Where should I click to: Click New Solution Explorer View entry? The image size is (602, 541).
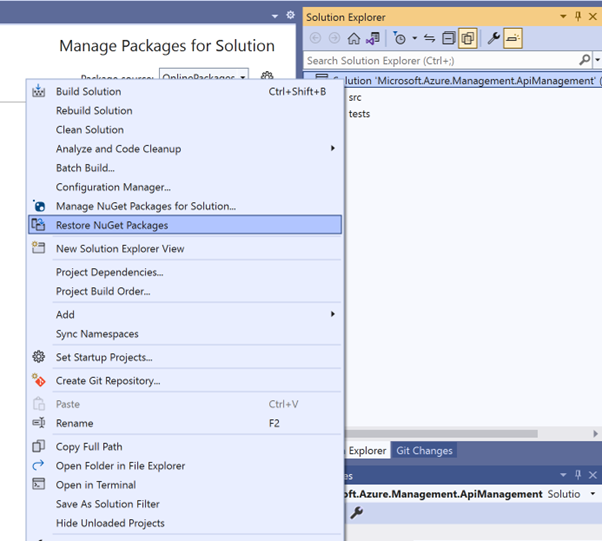[x=185, y=249]
